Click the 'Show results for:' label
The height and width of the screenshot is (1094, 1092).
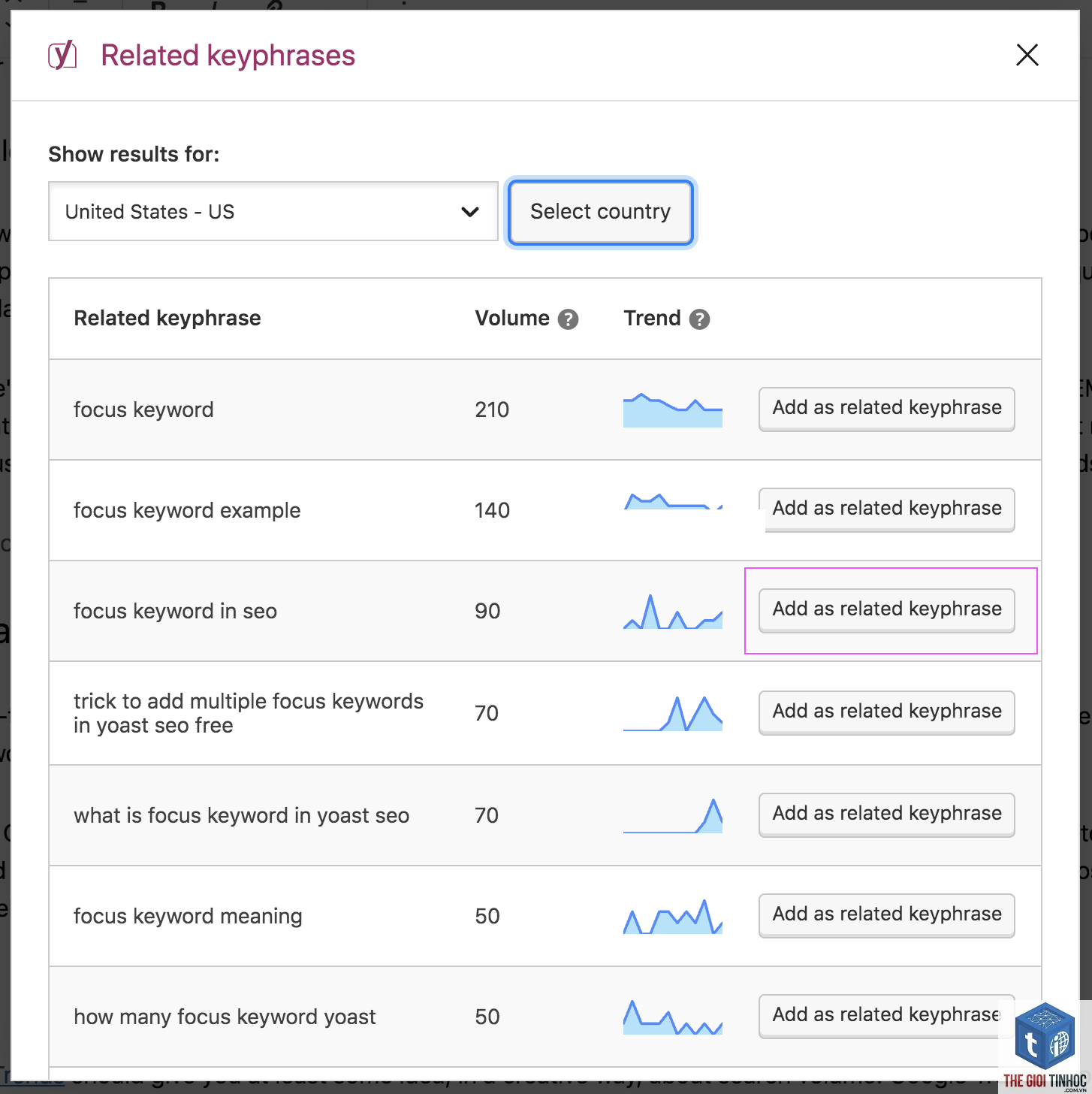(x=134, y=154)
